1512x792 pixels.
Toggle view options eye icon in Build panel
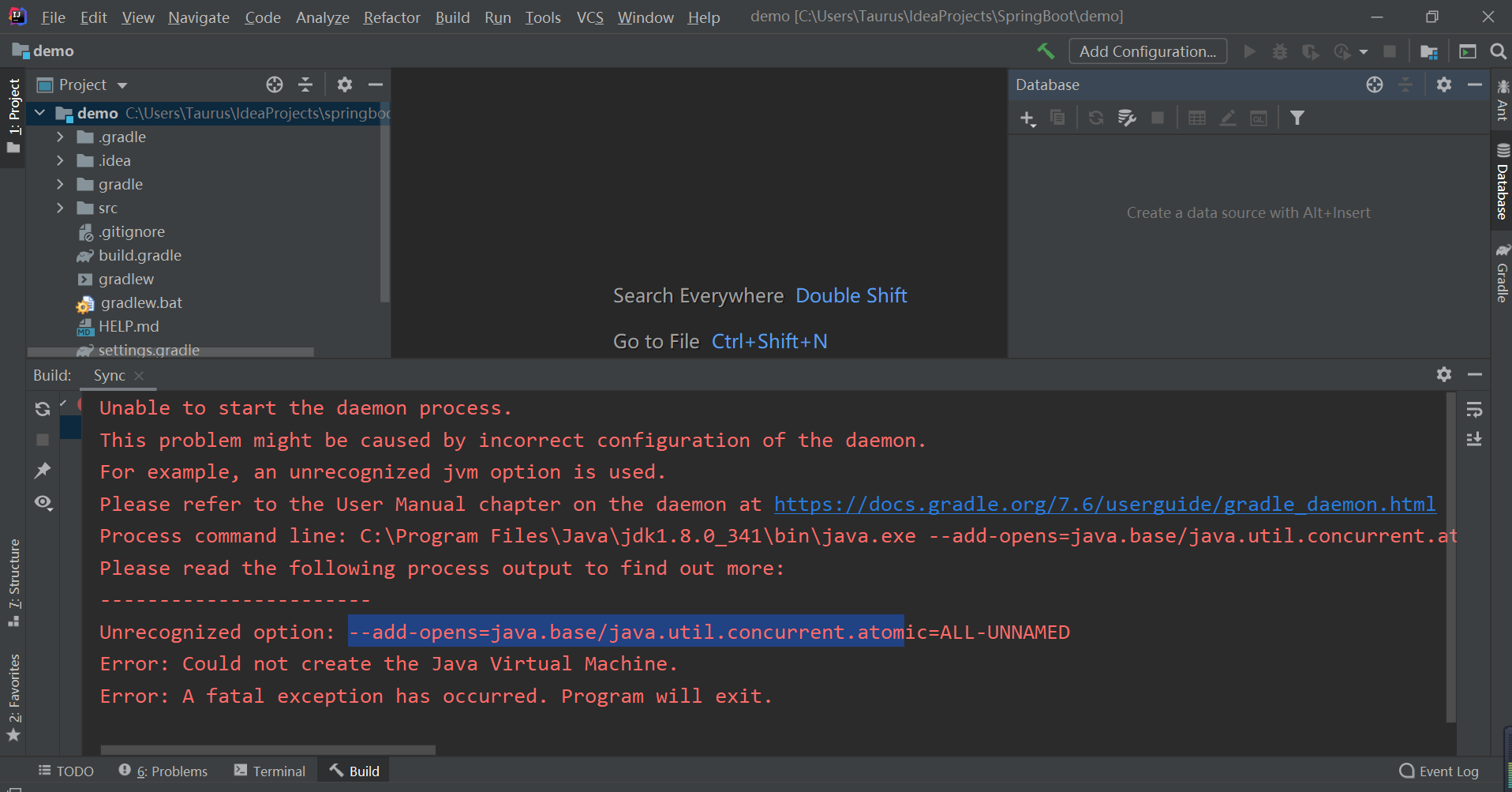click(x=43, y=503)
